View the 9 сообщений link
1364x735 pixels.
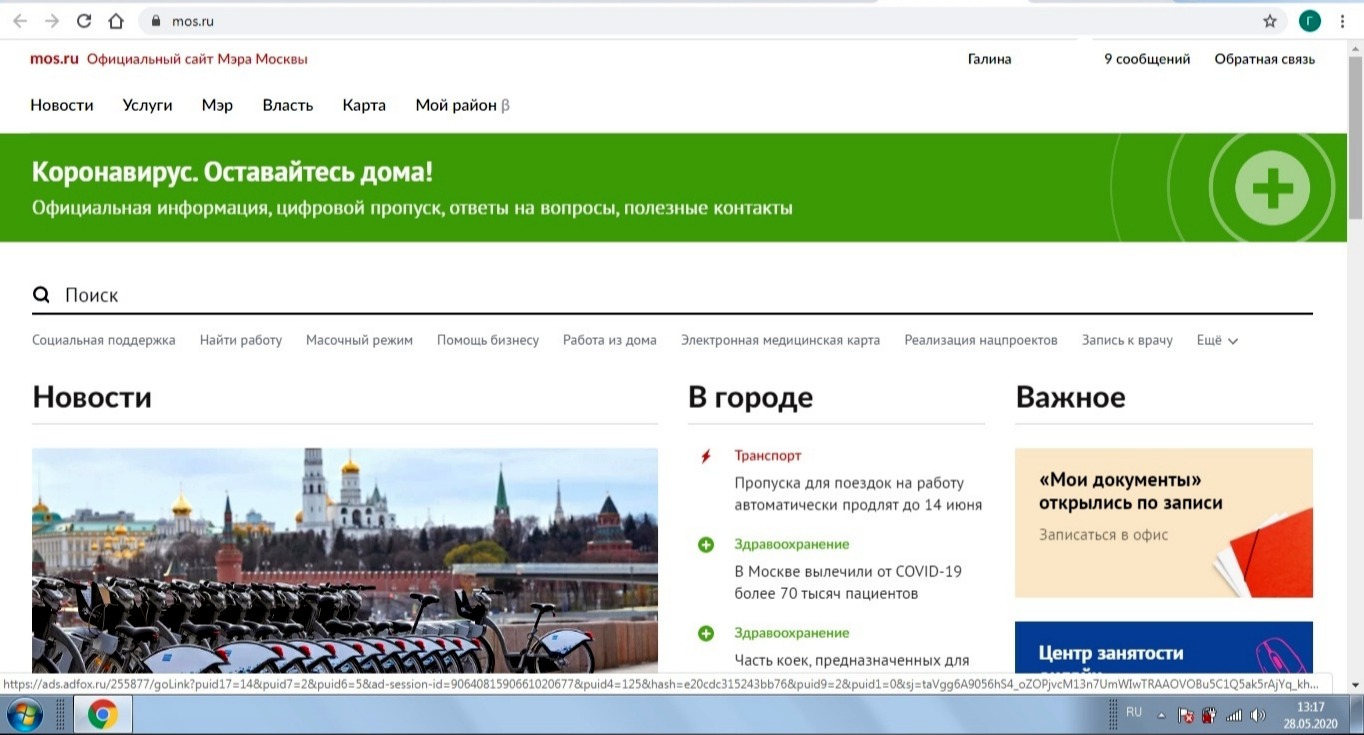click(x=1147, y=59)
